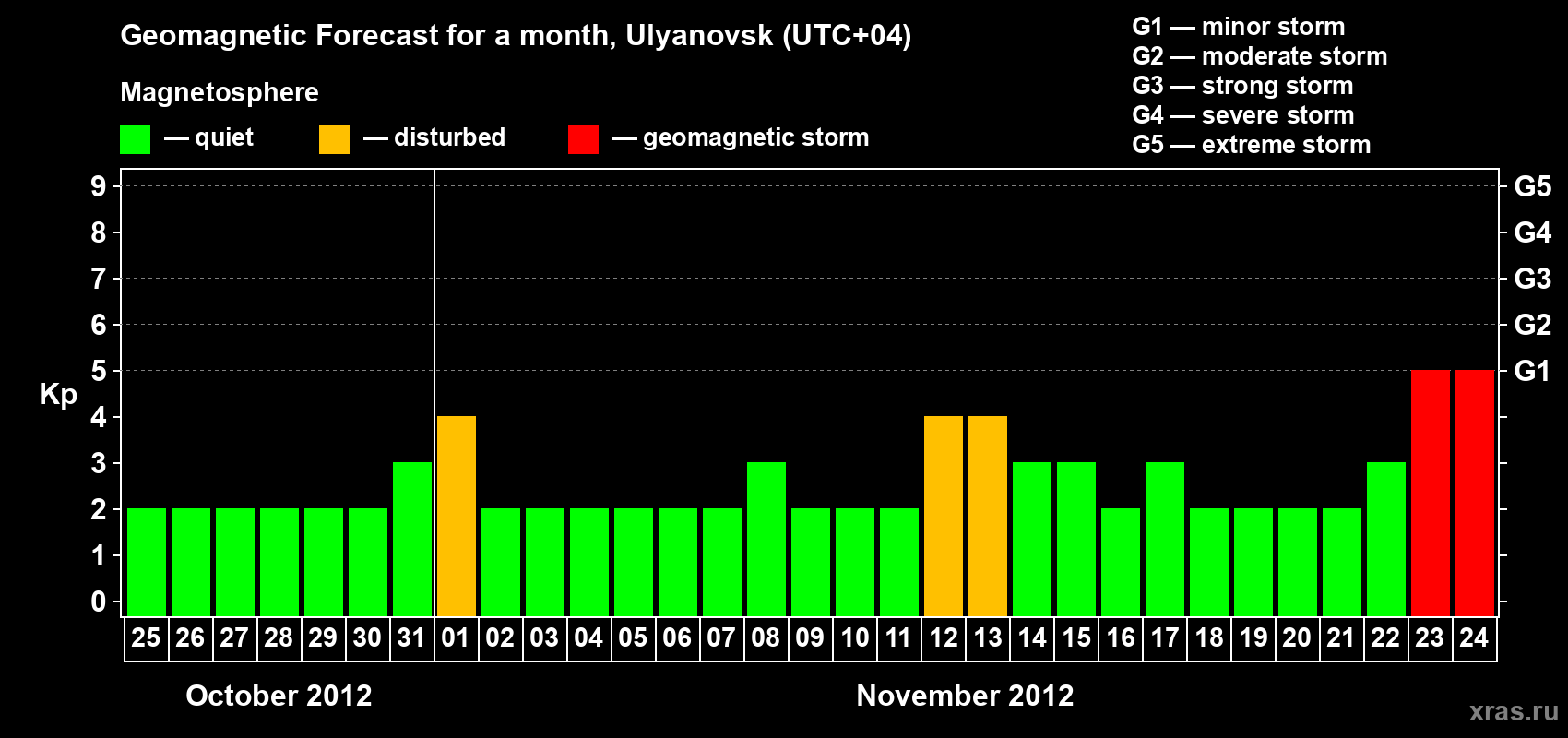Click the date label 08 on axis

click(766, 637)
